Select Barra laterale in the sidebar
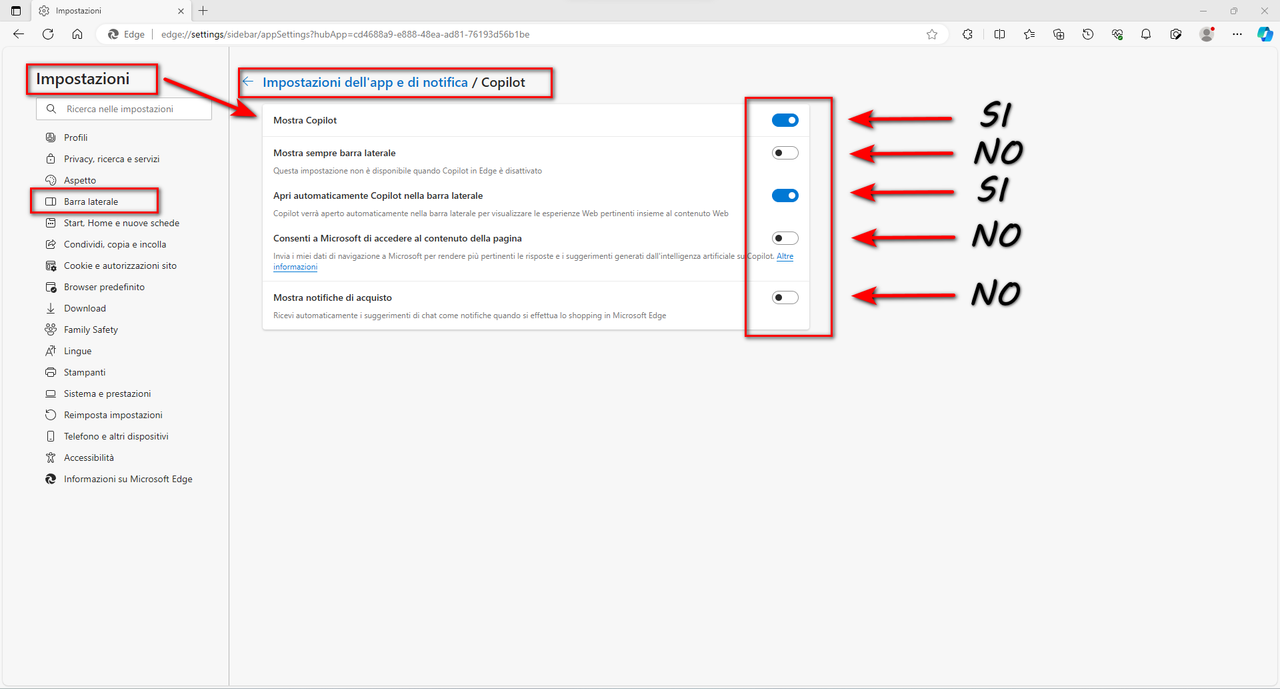The height and width of the screenshot is (689, 1280). coord(91,202)
